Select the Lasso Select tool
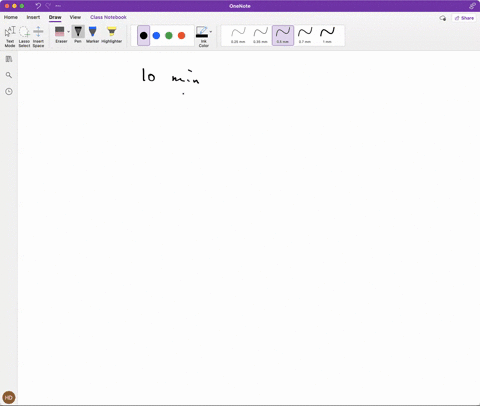Viewport: 480px width, 406px height. tap(24, 36)
